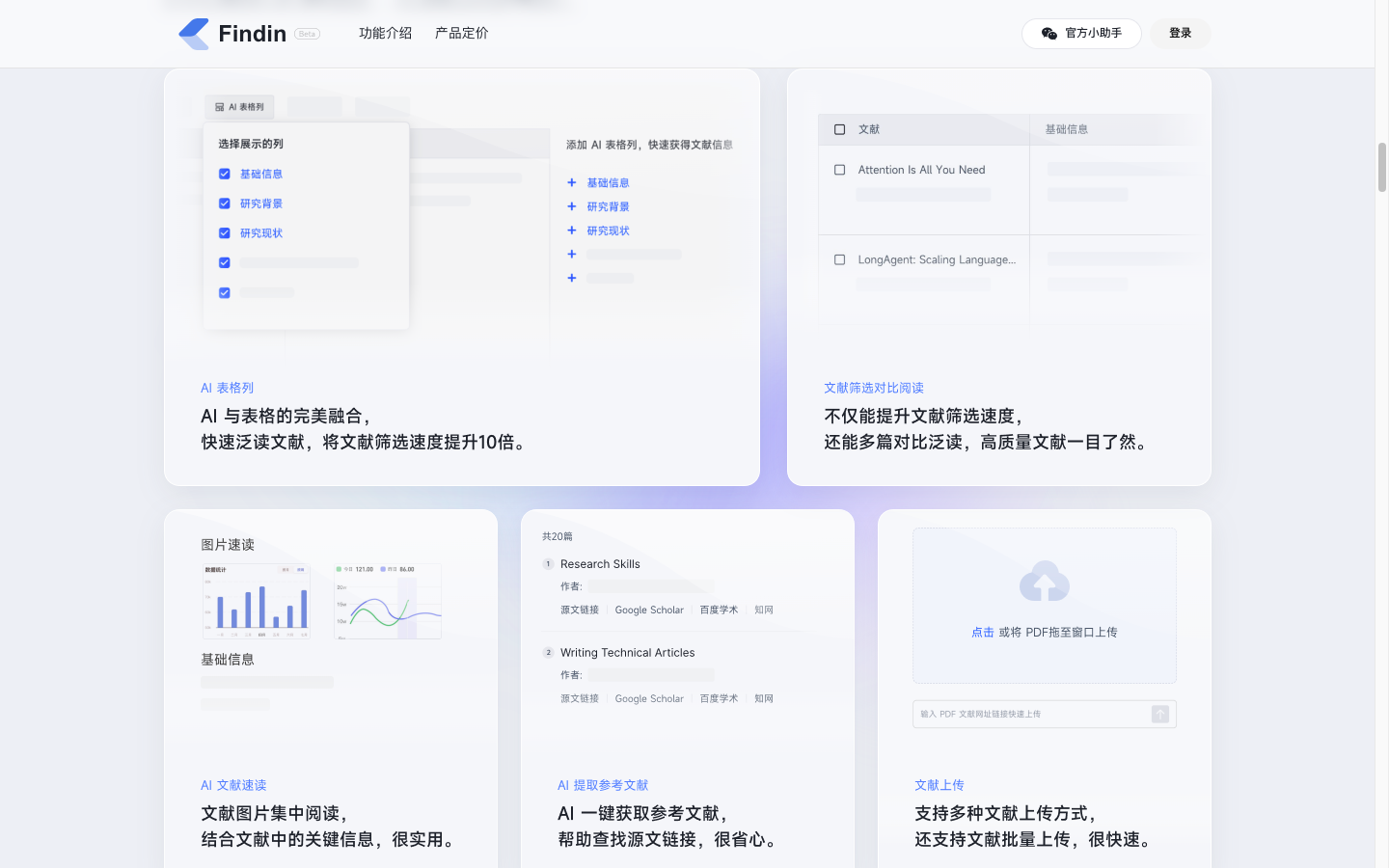Click the PDF 文献网址链接 input field

pyautogui.click(x=1032, y=714)
